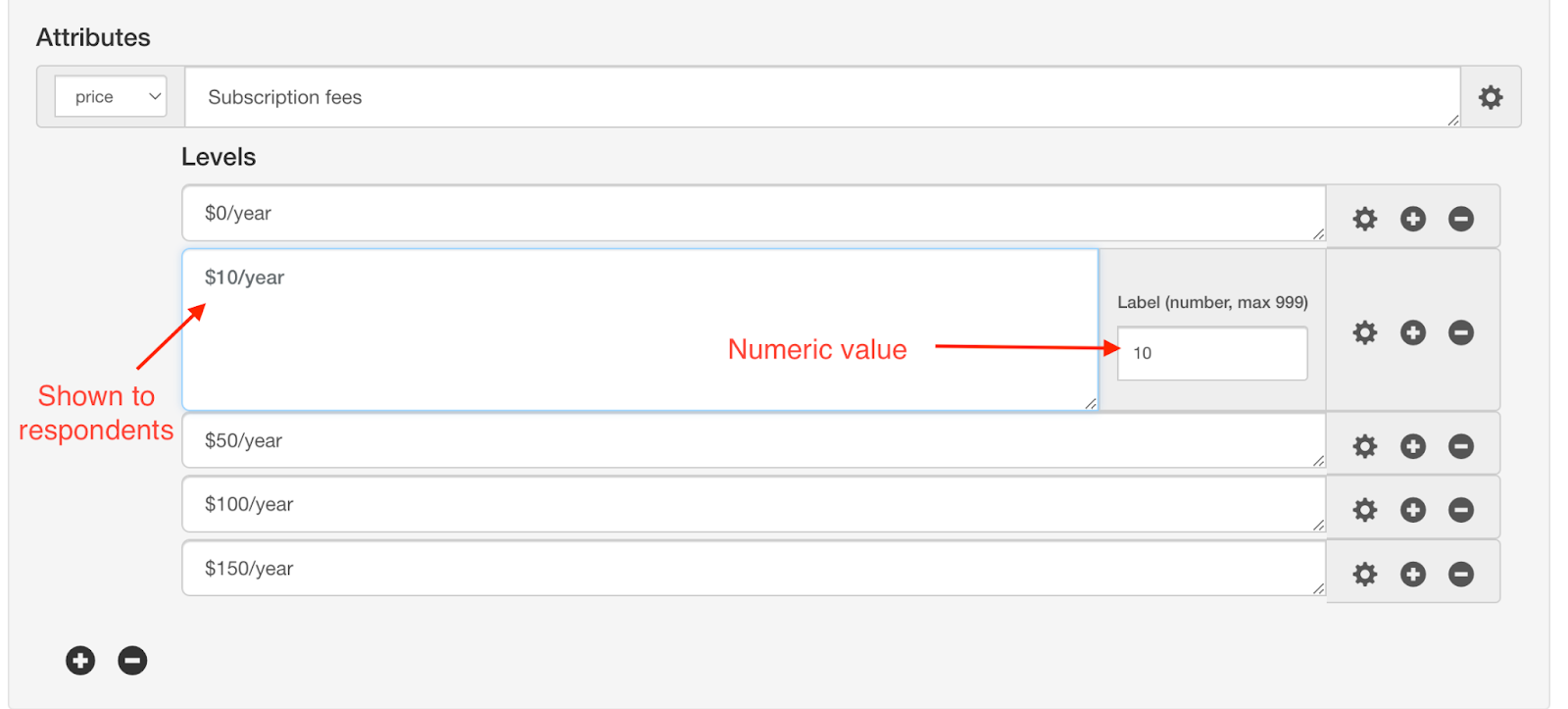Remove the $0/year level
This screenshot has width=1568, height=709.
click(1461, 219)
